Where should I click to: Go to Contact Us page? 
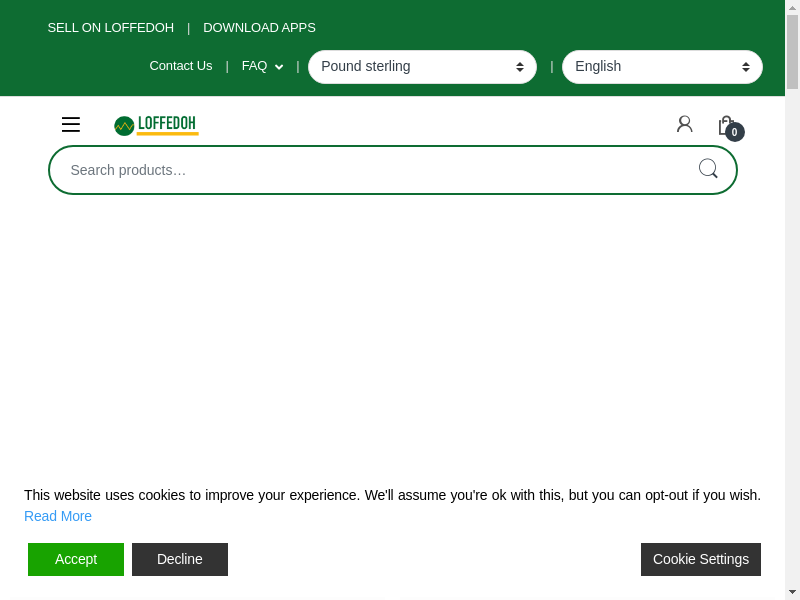181,66
